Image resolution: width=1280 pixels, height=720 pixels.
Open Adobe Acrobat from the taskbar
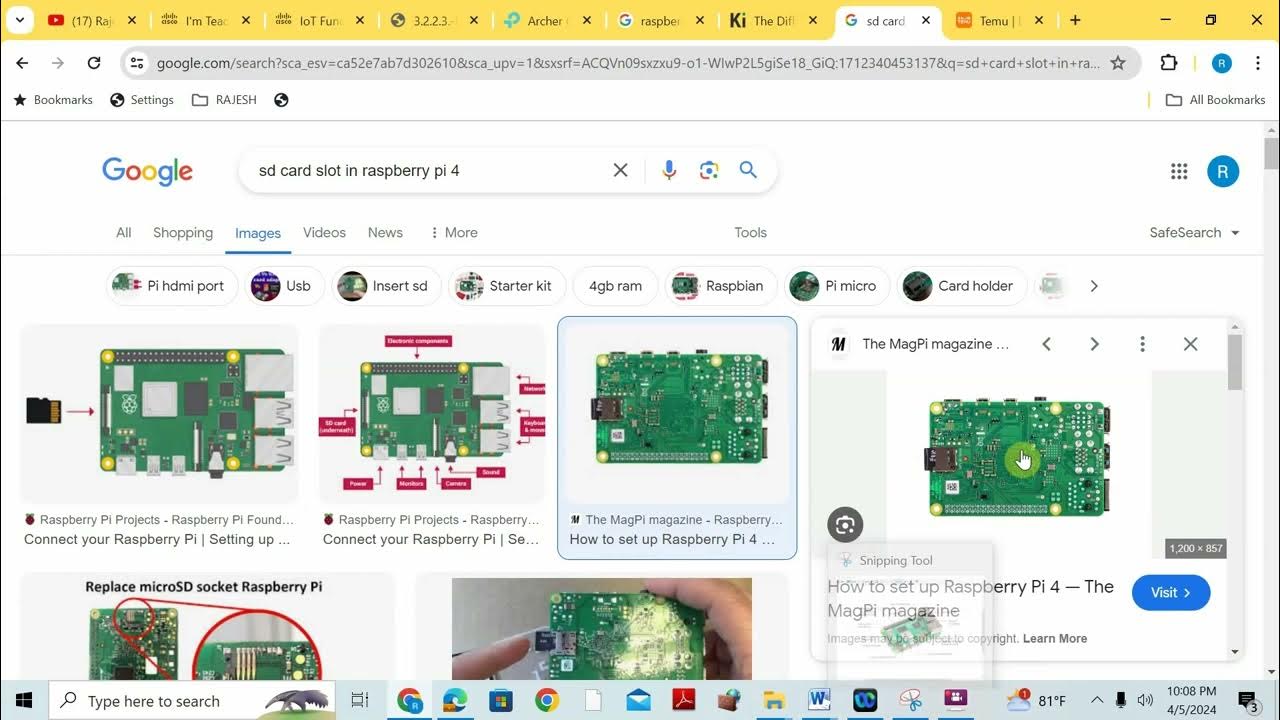coord(684,700)
